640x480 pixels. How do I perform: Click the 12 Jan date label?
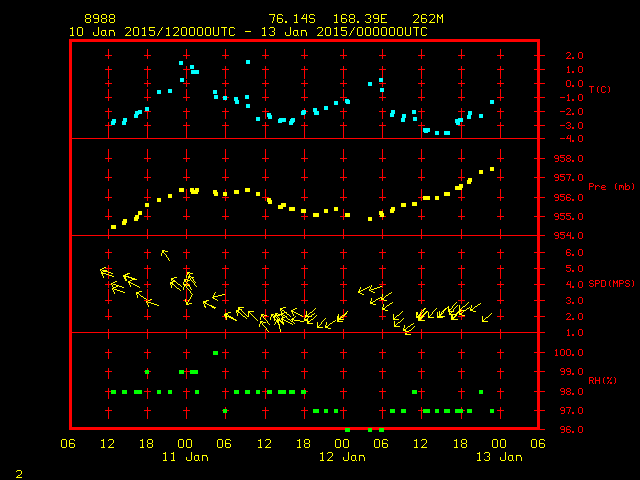[x=342, y=457]
